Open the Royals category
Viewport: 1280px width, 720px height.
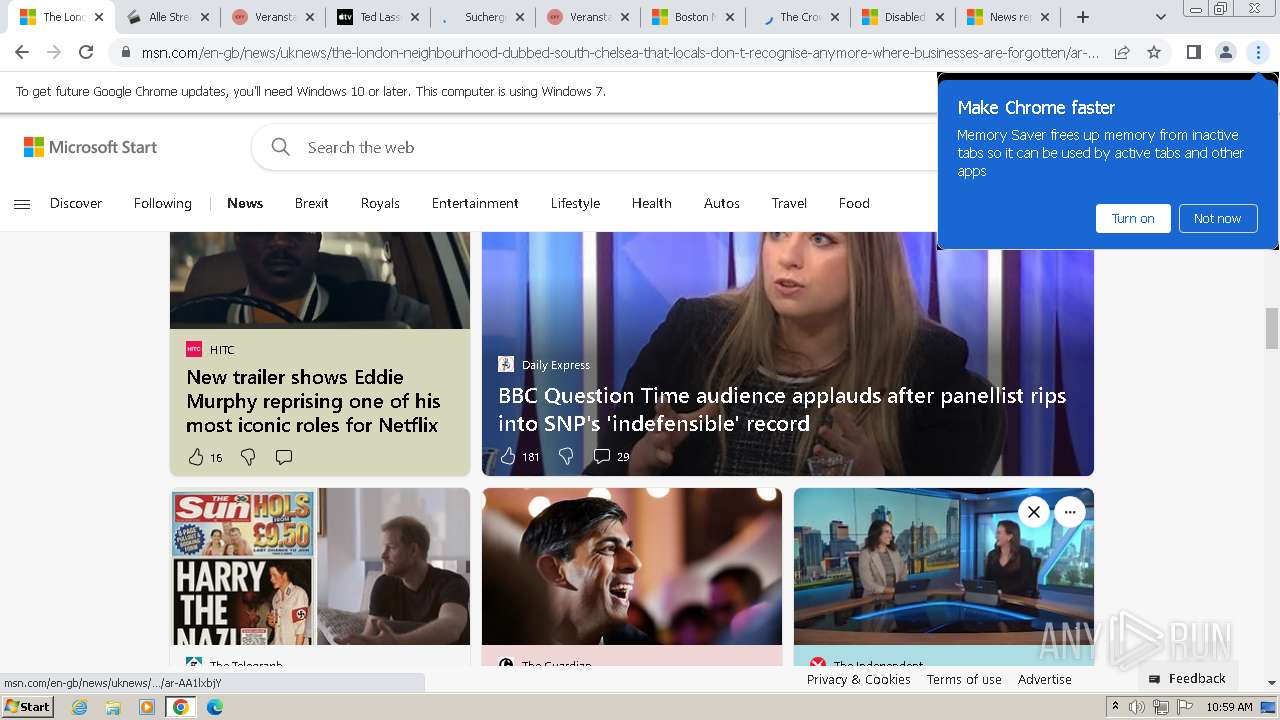[380, 203]
